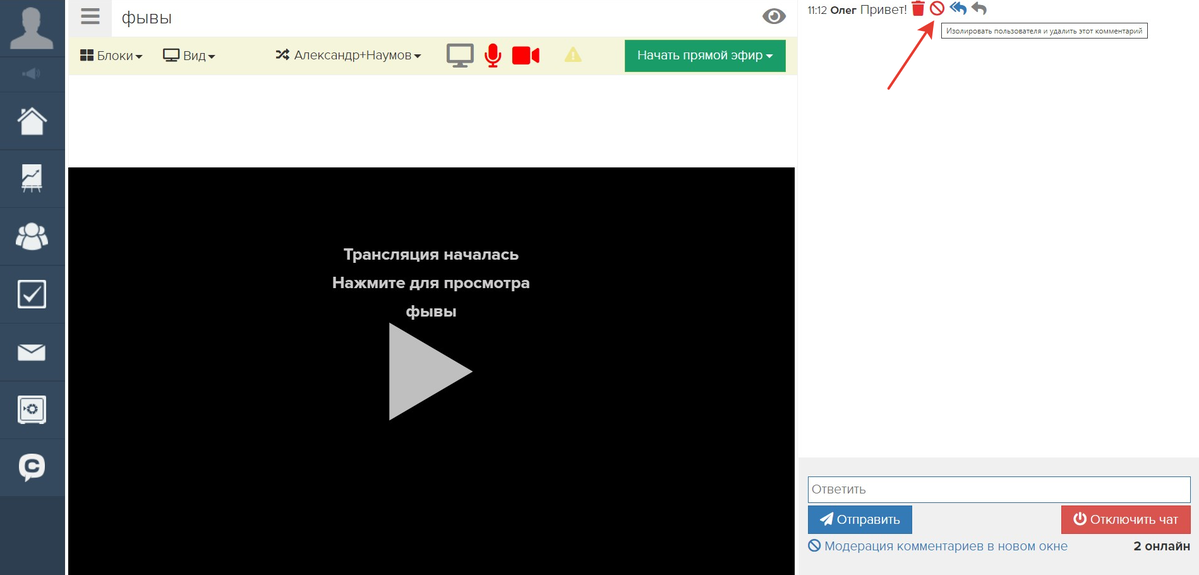Image resolution: width=1199 pixels, height=575 pixels.
Task: Click the Отправить button
Action: [859, 520]
